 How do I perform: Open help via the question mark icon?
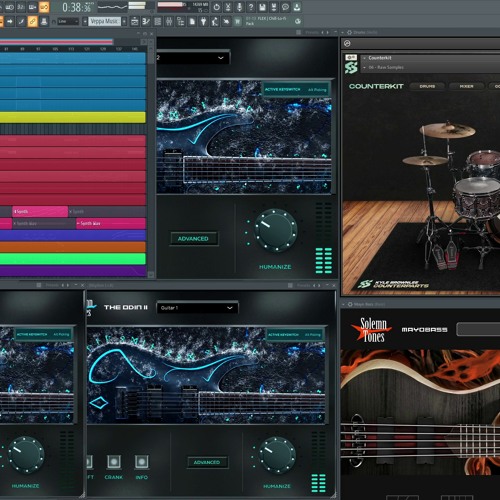[250, 7]
